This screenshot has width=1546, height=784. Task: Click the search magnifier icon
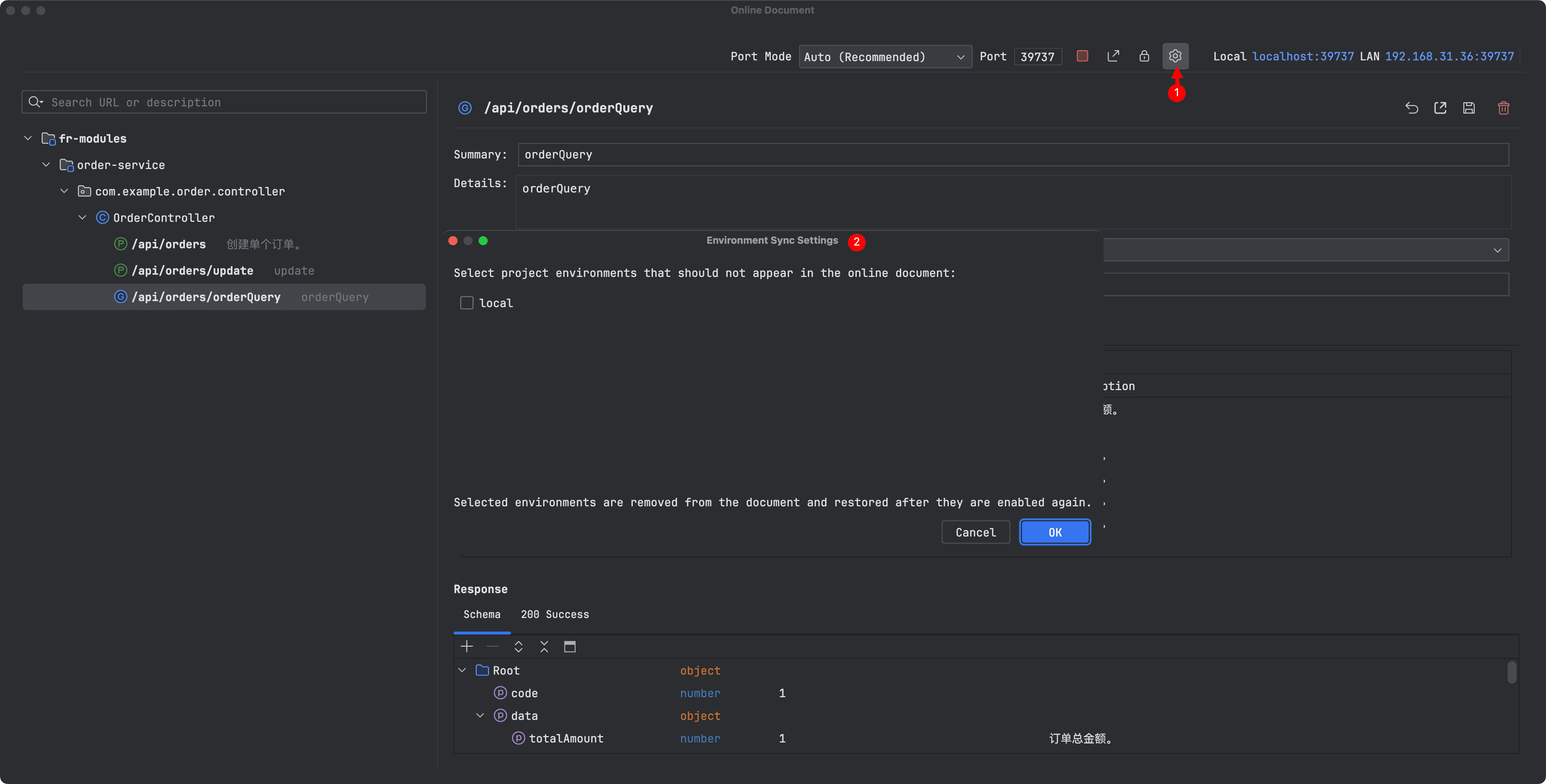click(x=35, y=102)
